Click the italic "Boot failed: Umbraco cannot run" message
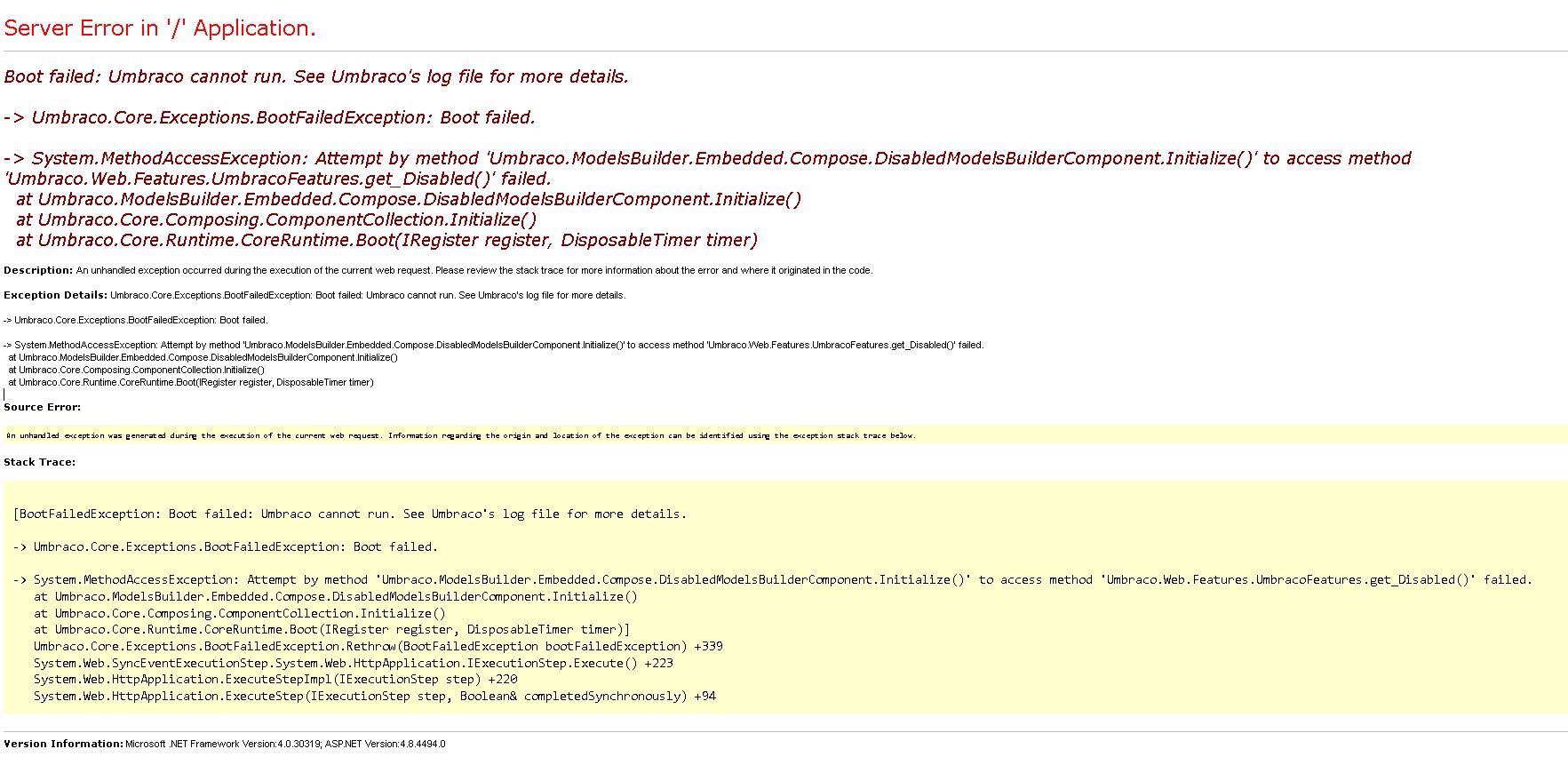The height and width of the screenshot is (773, 1568). click(316, 76)
